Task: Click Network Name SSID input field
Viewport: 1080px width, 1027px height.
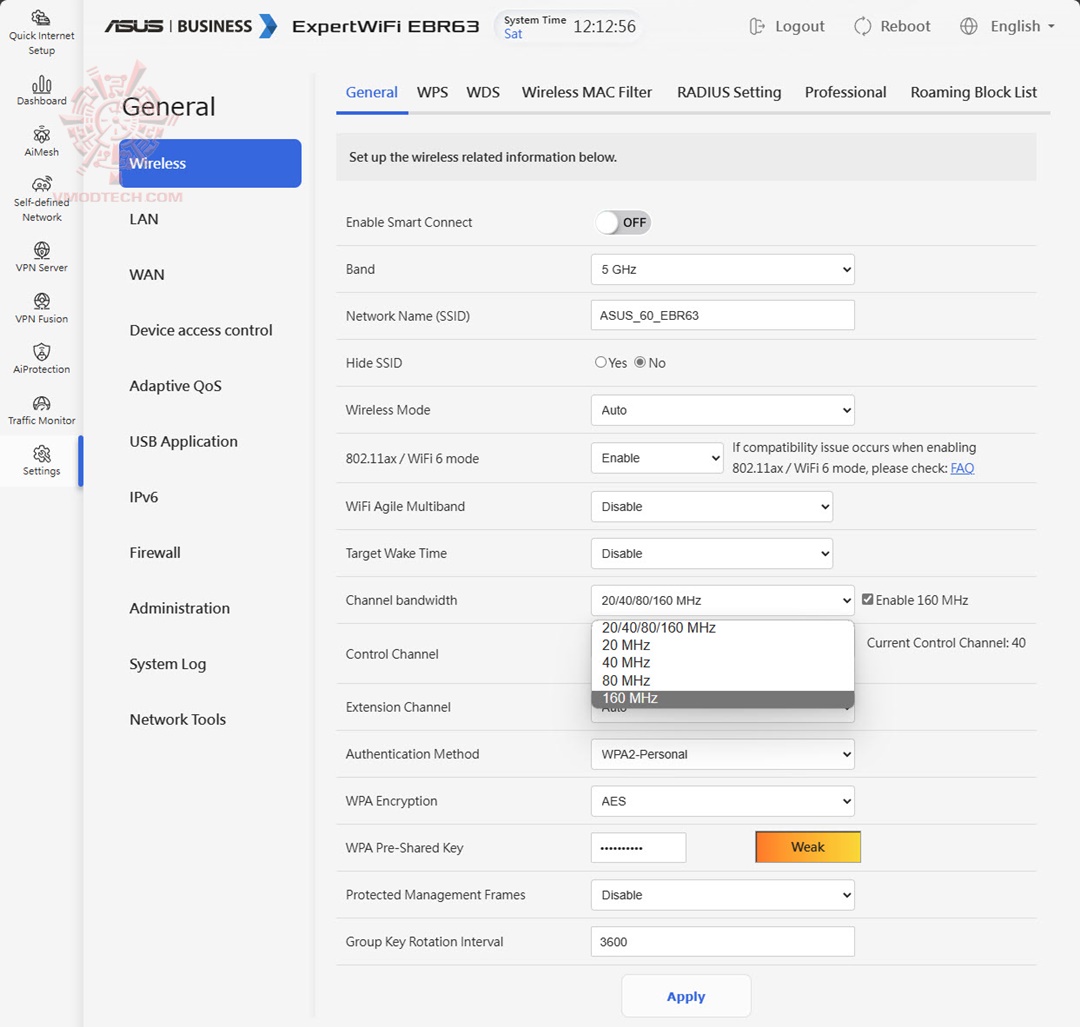Action: pos(723,315)
